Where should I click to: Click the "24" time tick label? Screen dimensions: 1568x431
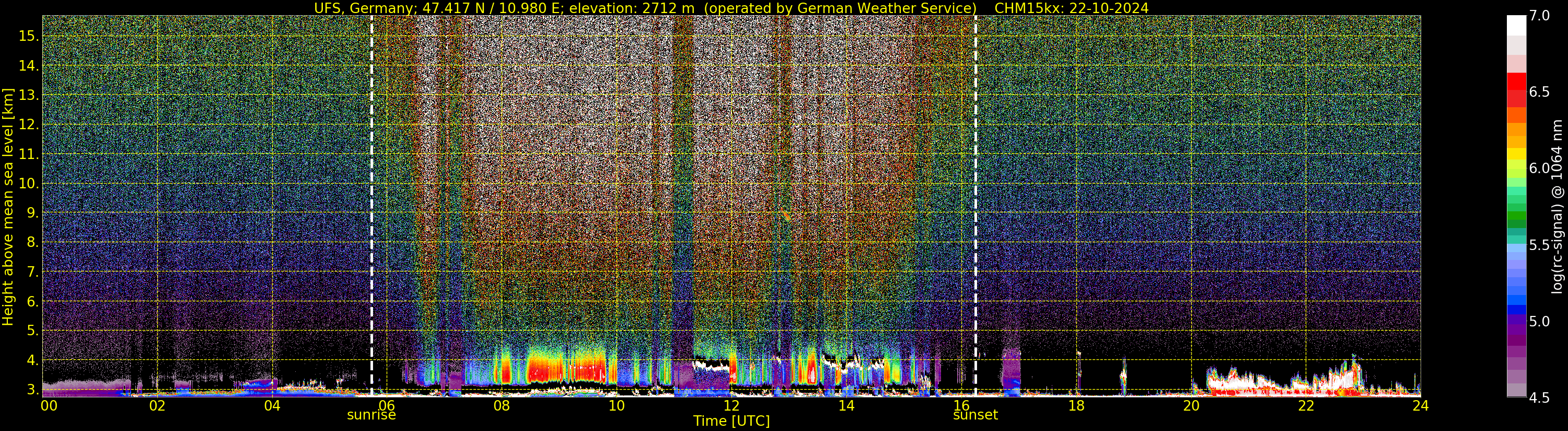coord(1420,405)
